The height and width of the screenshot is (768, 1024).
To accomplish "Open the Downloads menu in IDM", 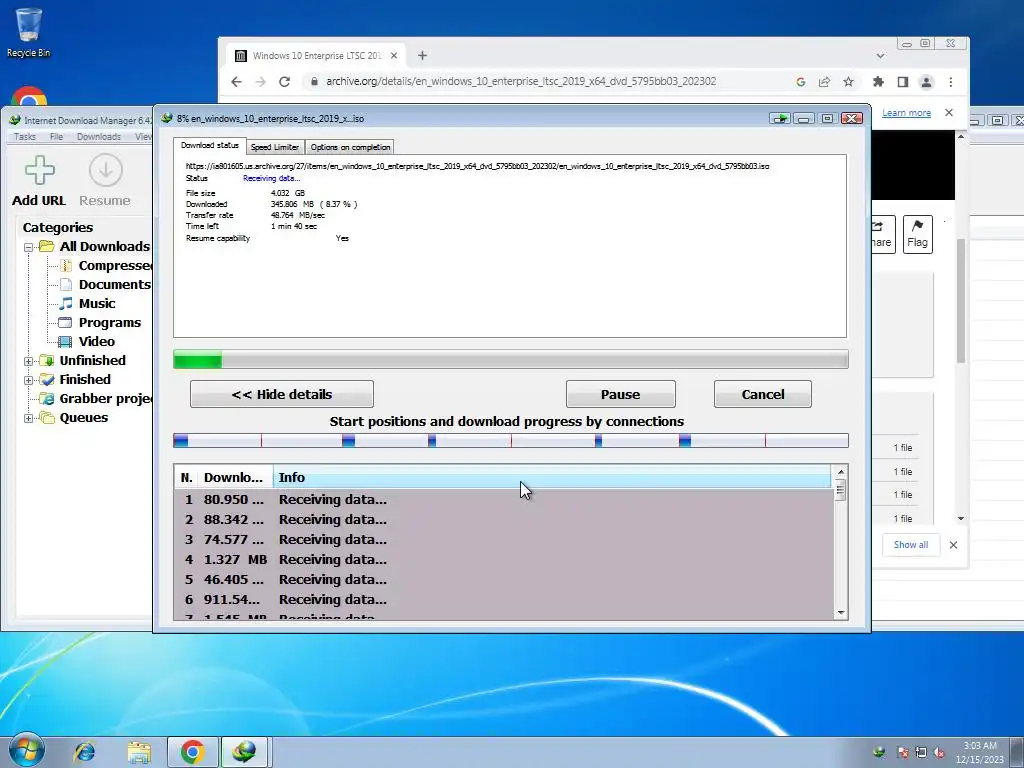I will click(x=99, y=136).
